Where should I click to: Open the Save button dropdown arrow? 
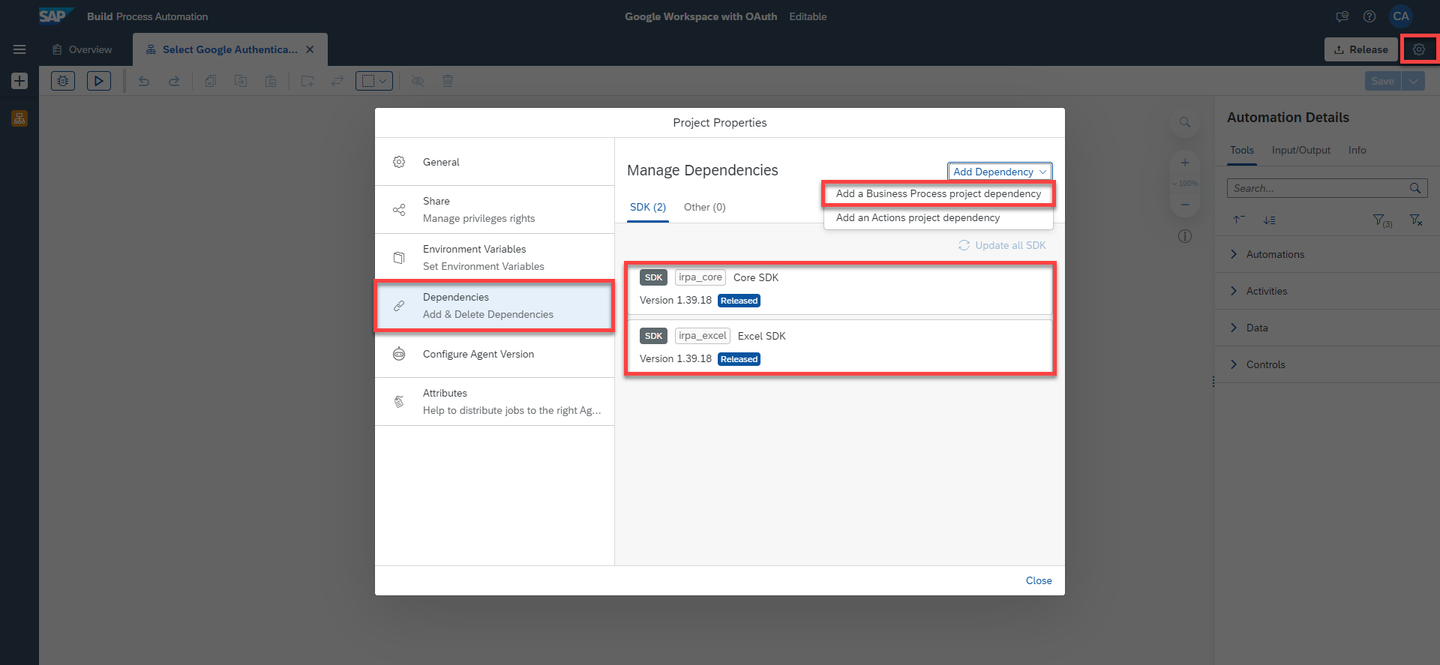(1413, 81)
